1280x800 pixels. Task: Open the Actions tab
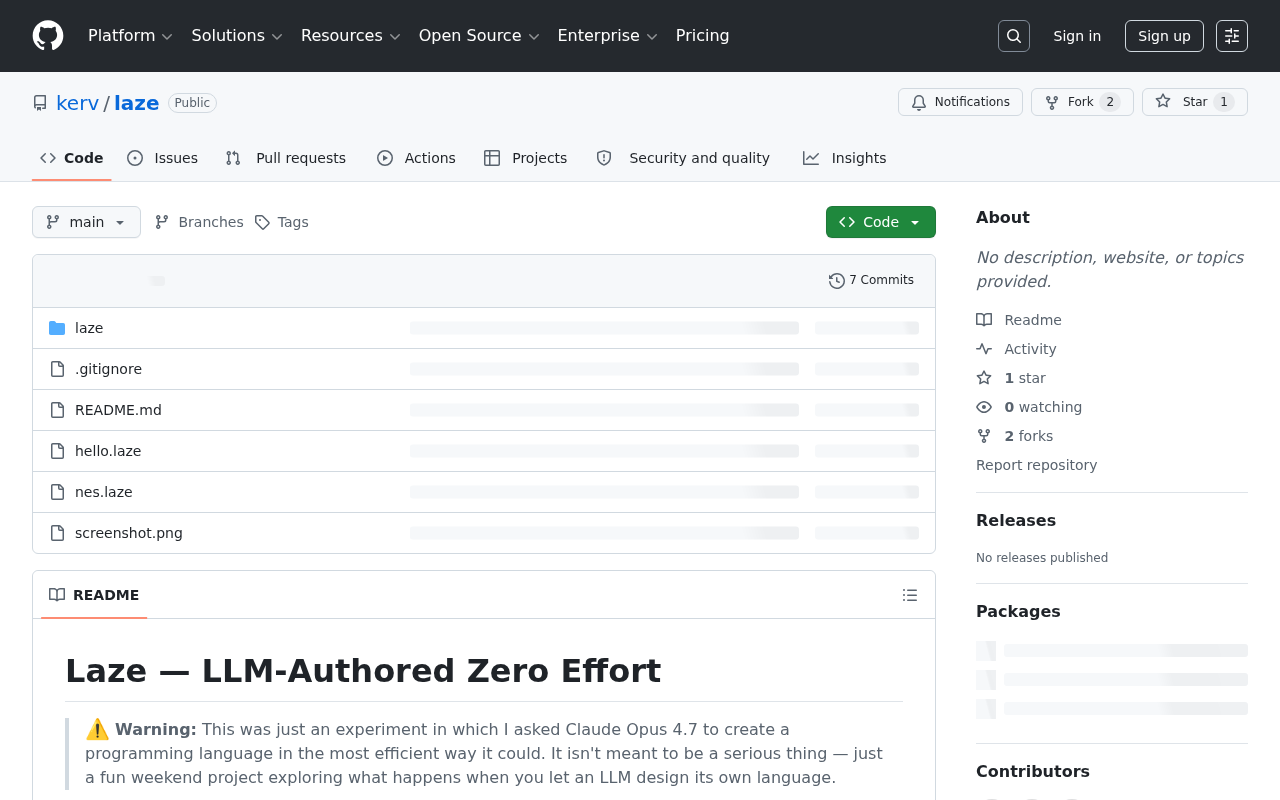click(x=416, y=158)
